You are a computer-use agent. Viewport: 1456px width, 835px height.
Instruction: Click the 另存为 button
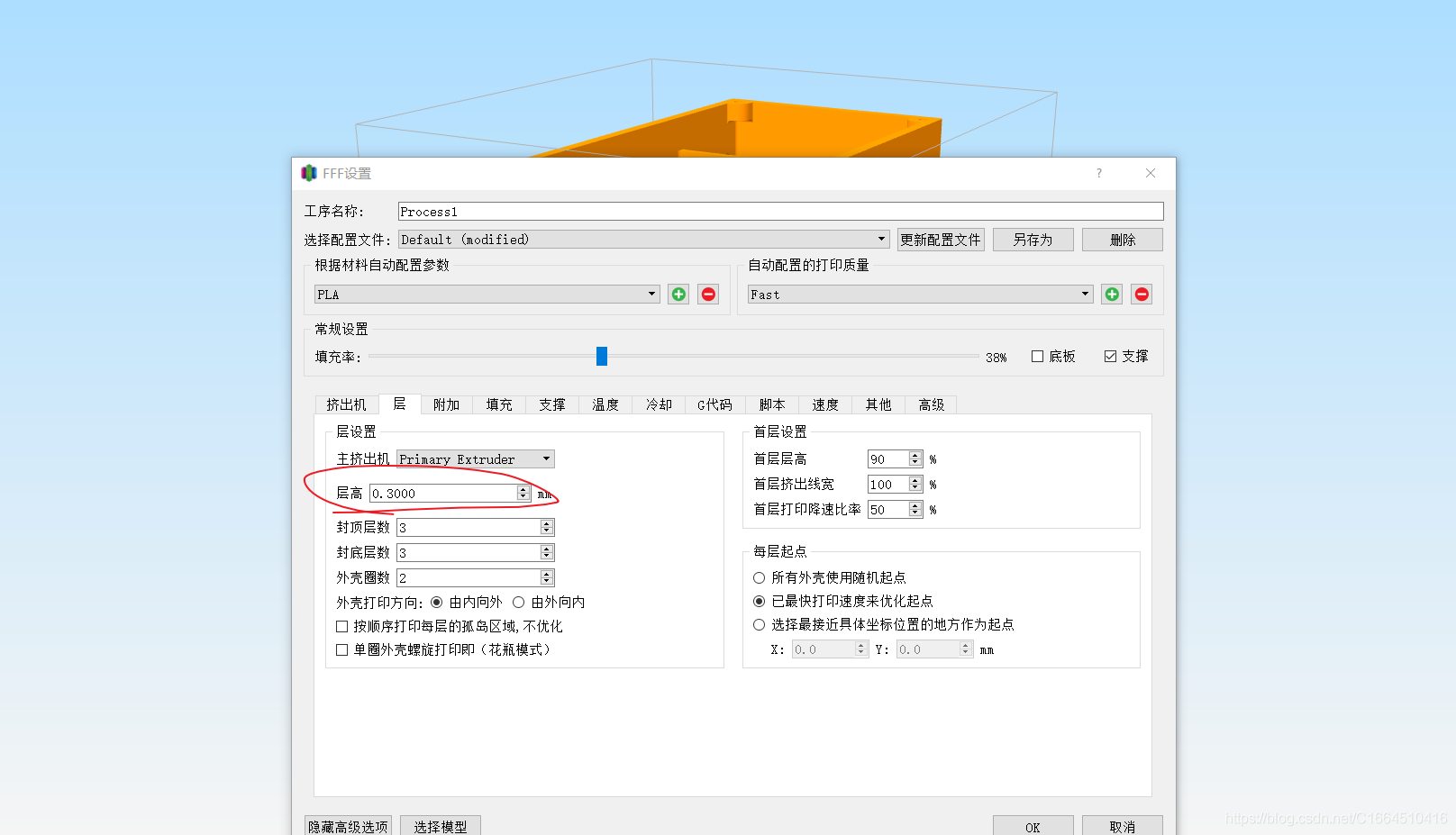tap(1033, 239)
